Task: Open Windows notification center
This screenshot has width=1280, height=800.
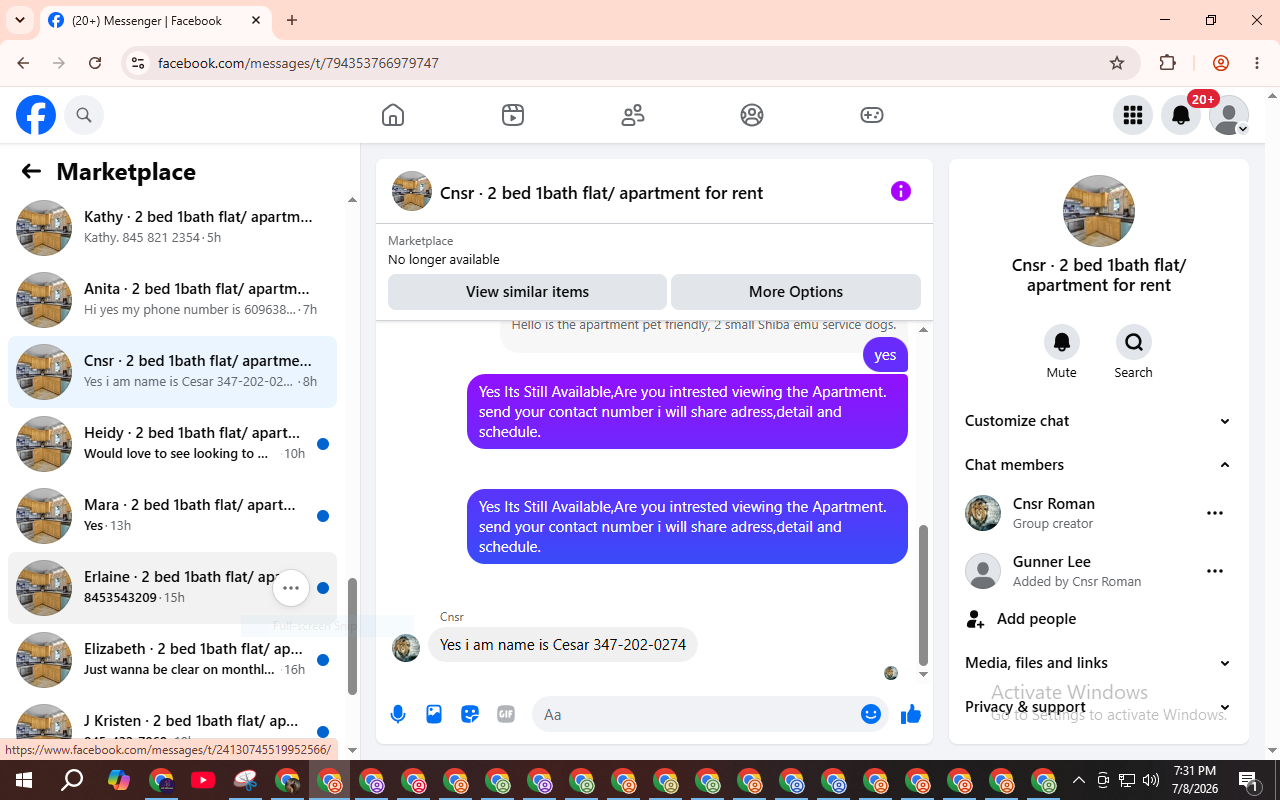Action: pos(1249,780)
